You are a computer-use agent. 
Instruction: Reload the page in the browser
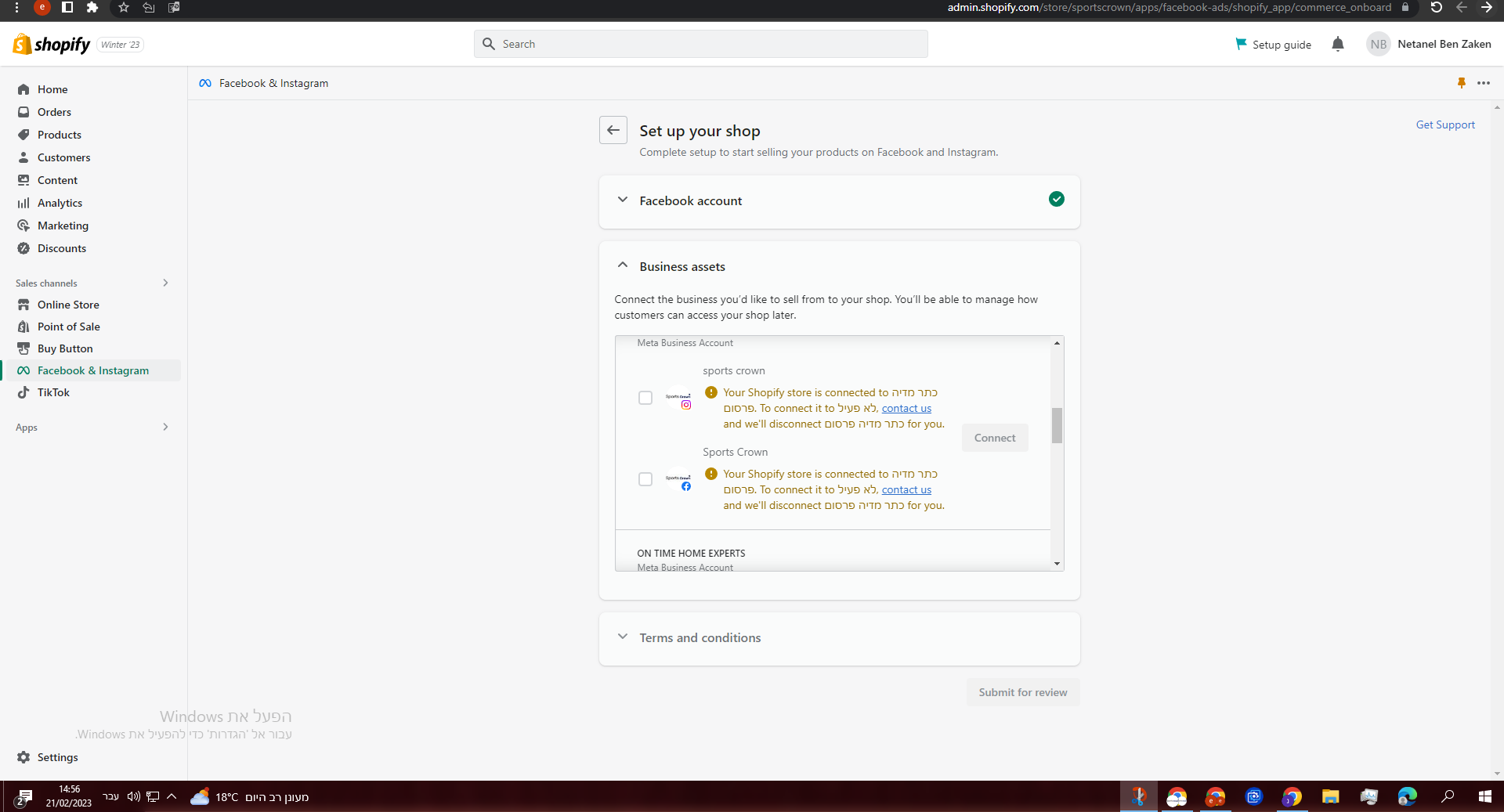(1437, 8)
